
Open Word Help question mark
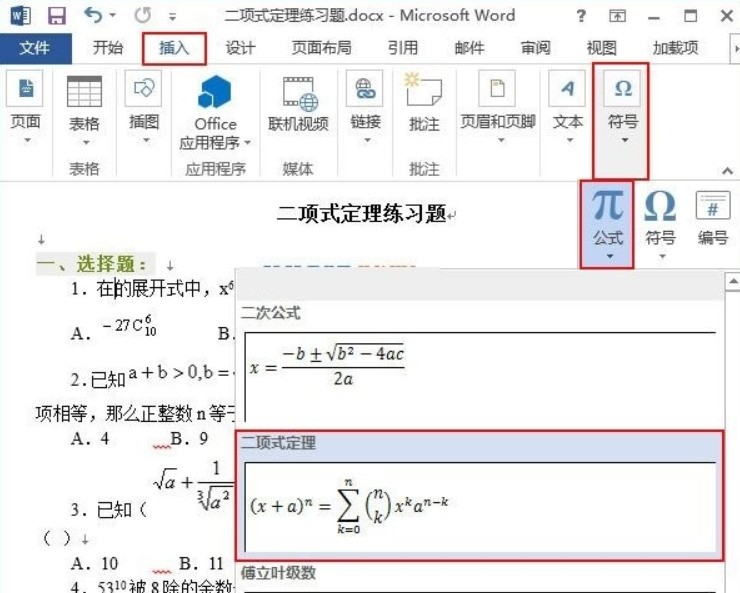[581, 17]
